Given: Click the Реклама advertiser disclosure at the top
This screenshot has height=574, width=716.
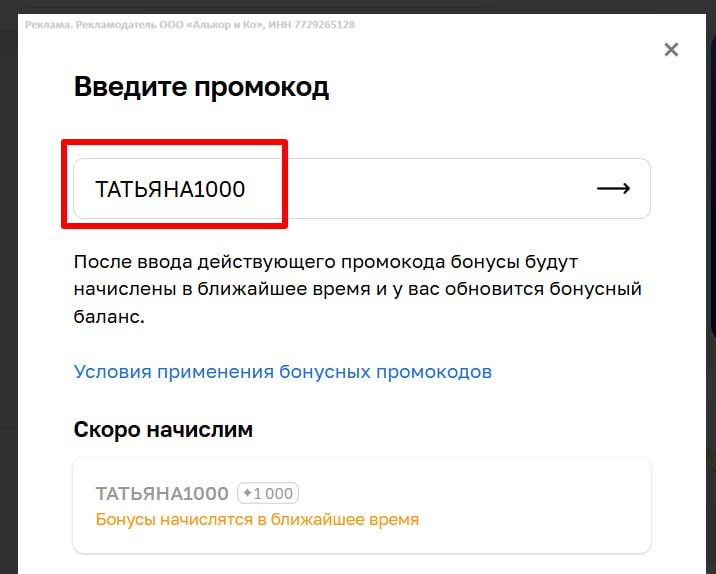Looking at the screenshot, I should (52, 24).
